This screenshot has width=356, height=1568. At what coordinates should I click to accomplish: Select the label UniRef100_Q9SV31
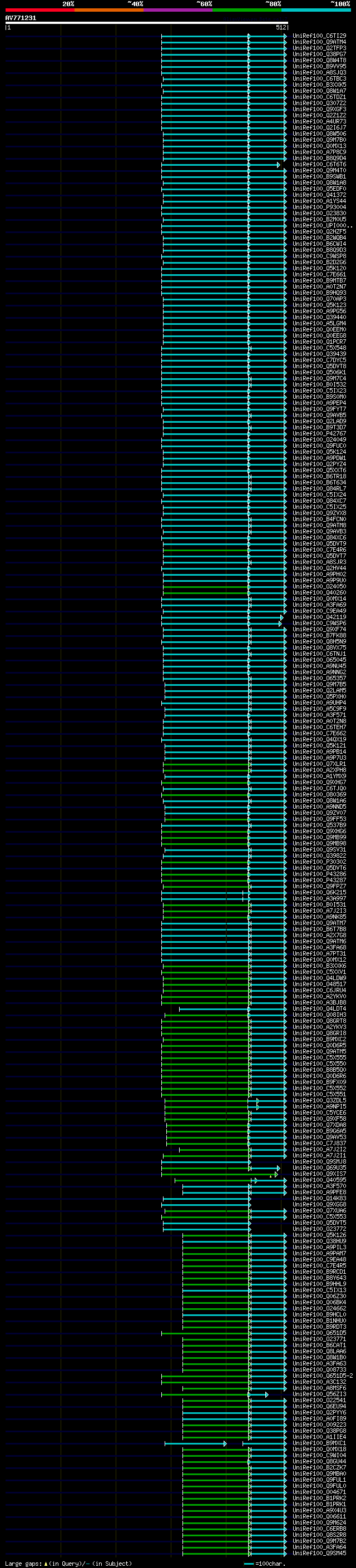[x=319, y=850]
